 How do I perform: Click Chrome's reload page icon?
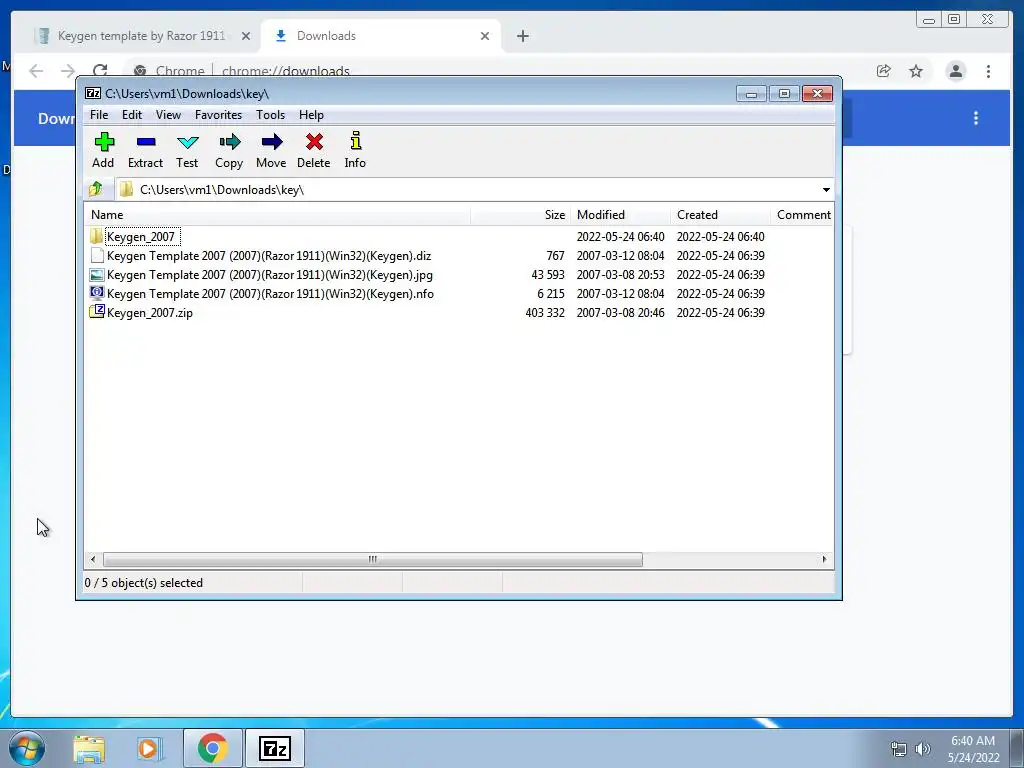coord(100,71)
